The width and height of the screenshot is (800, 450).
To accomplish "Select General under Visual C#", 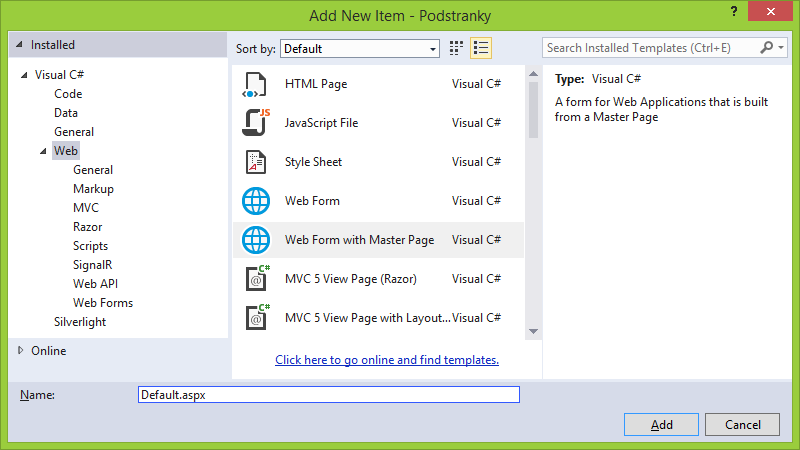I will pos(74,132).
